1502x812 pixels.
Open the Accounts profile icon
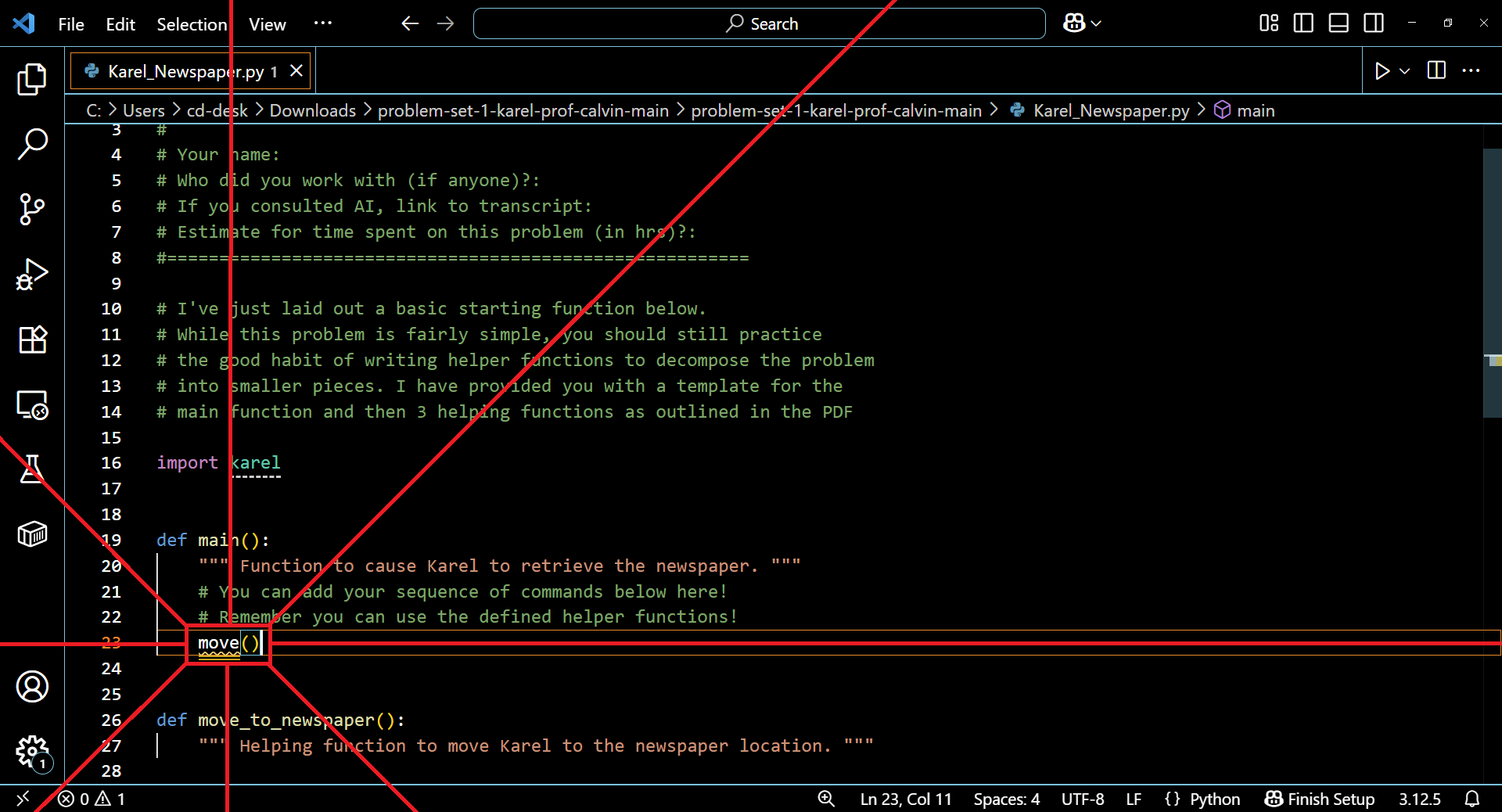coord(32,687)
